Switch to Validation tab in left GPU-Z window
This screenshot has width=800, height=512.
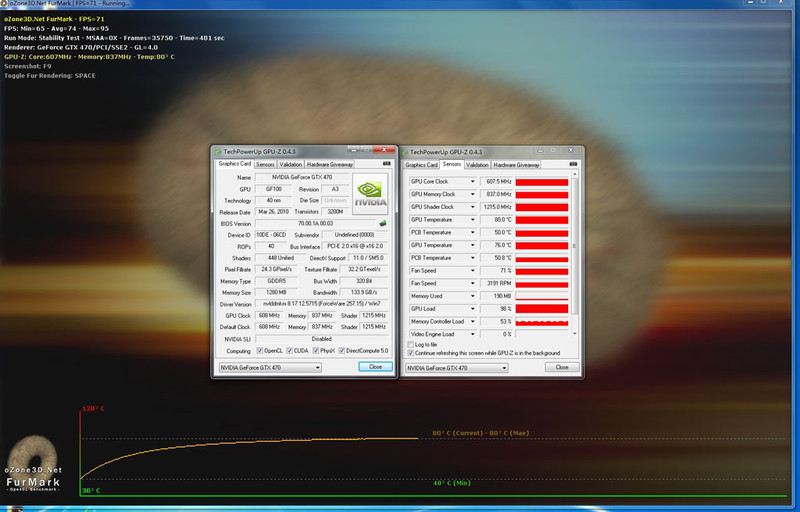290,164
